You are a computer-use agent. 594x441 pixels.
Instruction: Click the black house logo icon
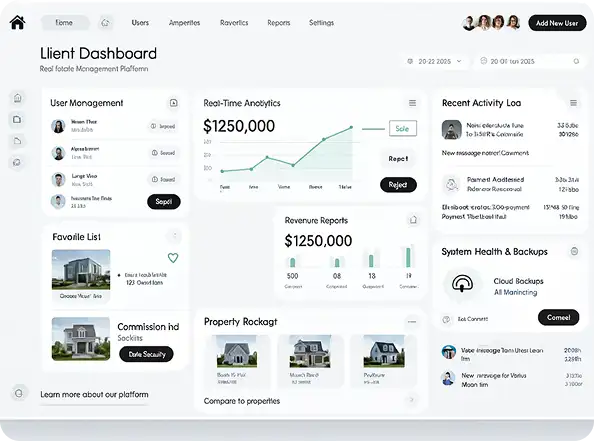click(17, 22)
